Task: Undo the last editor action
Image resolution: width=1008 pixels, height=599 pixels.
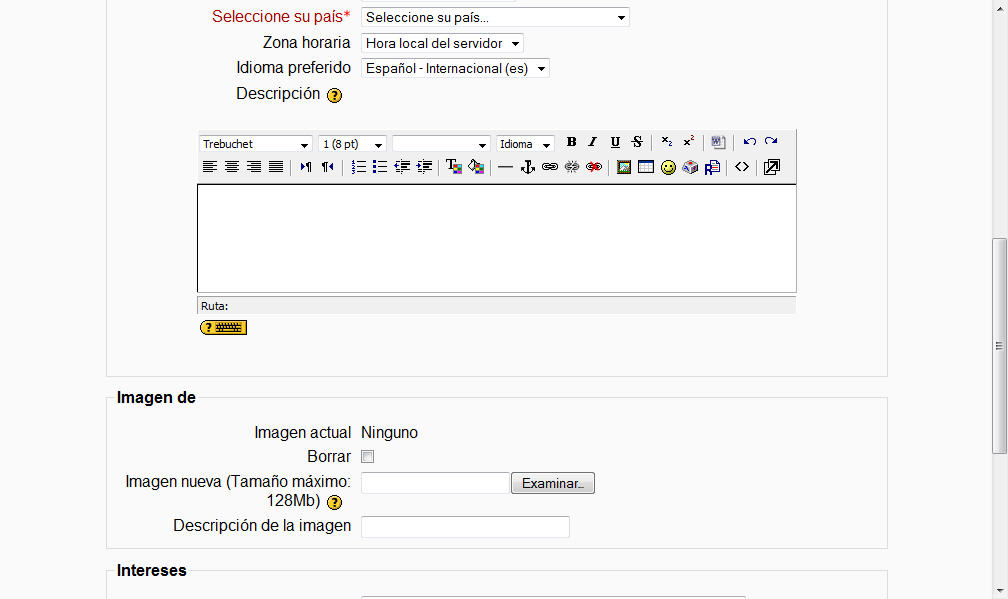Action: (749, 143)
